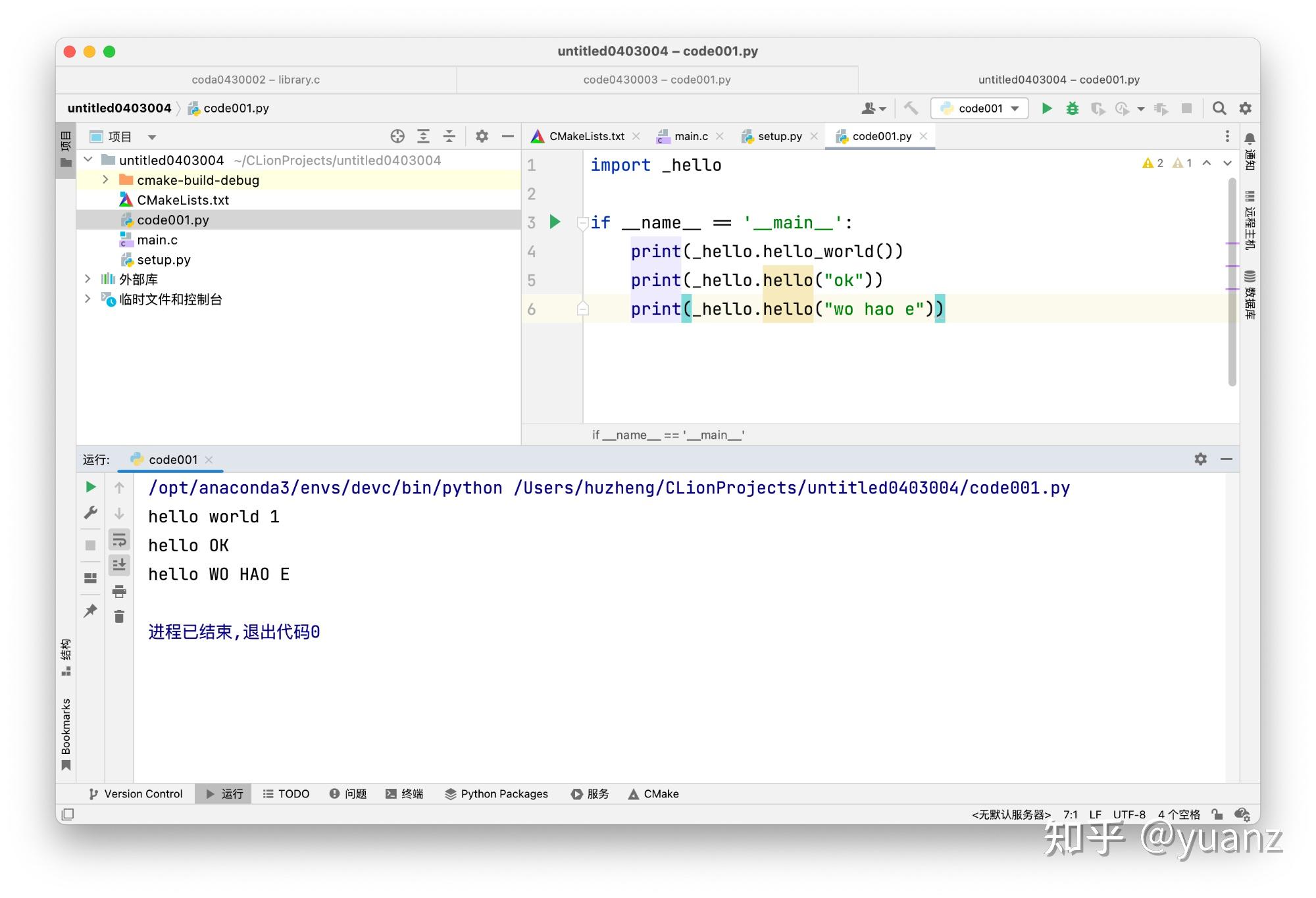Open the Project view dropdown
This screenshot has width=1316, height=898.
click(x=152, y=137)
